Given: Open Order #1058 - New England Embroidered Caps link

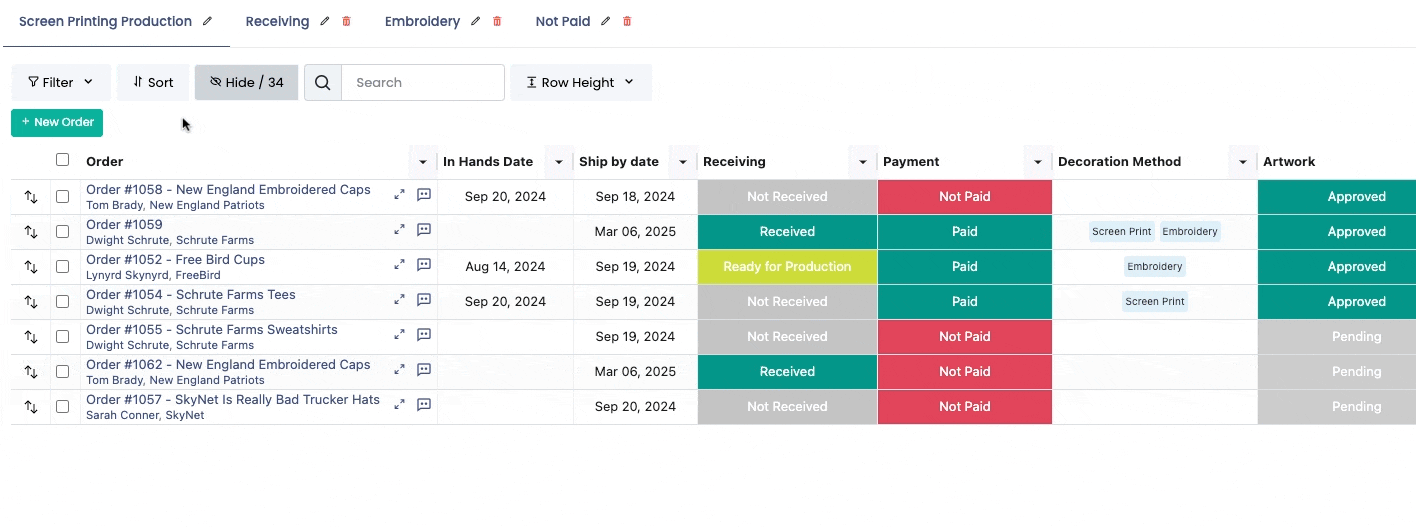Looking at the screenshot, I should 228,190.
